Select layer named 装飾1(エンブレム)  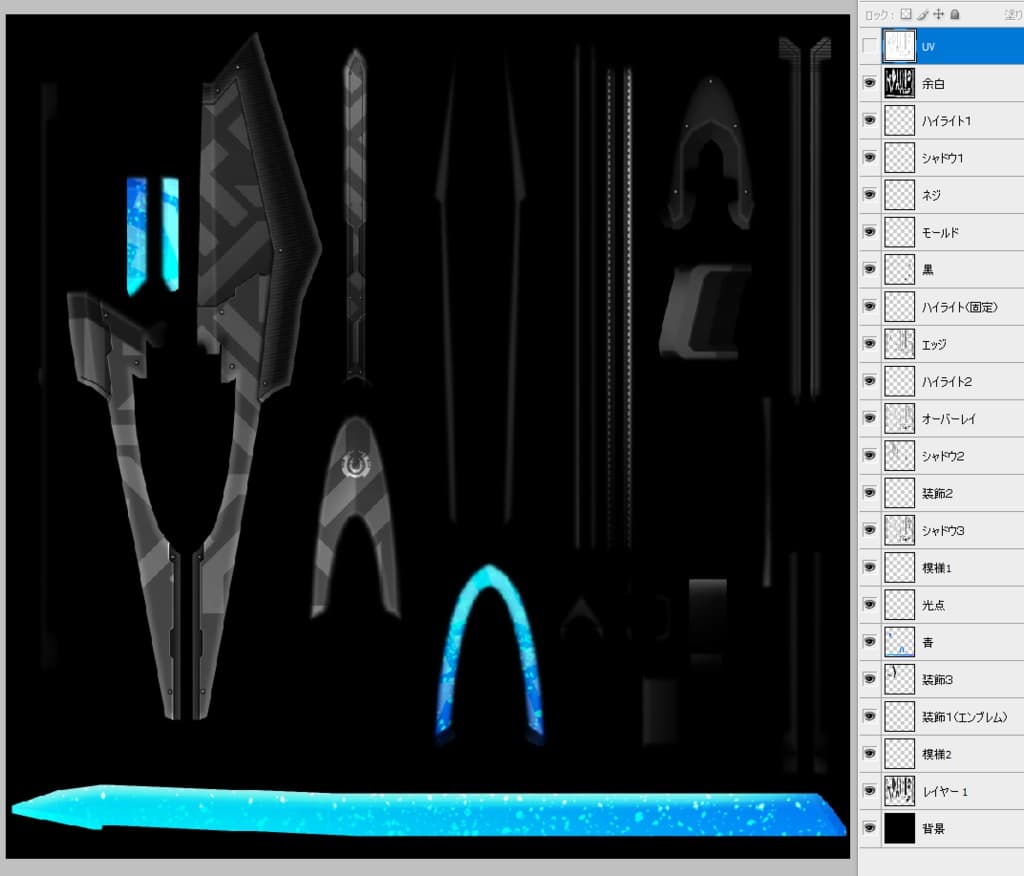point(965,717)
